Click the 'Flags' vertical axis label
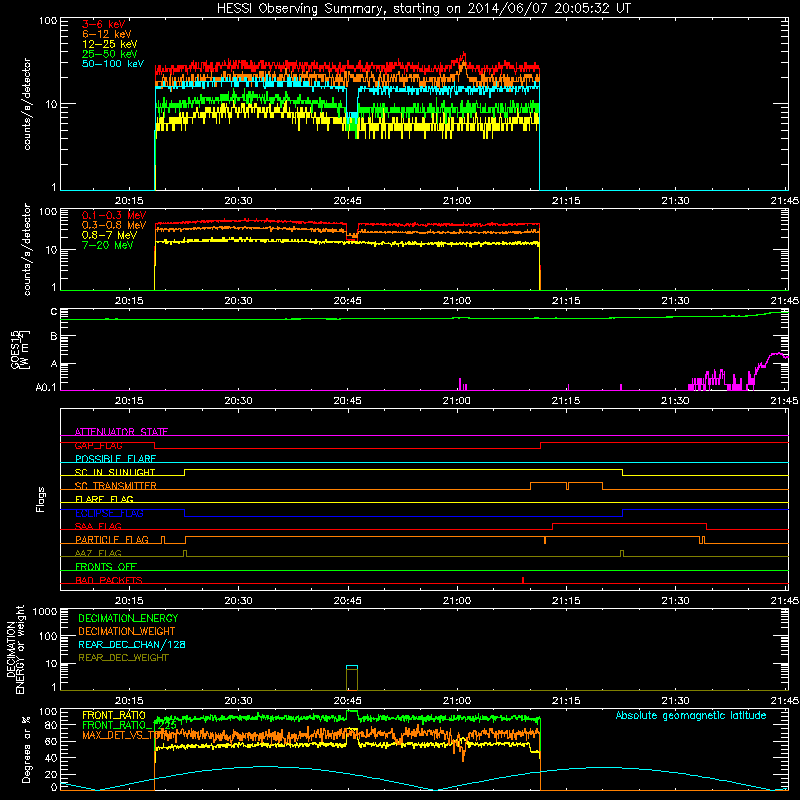Screen dimensions: 800x800 tap(41, 499)
